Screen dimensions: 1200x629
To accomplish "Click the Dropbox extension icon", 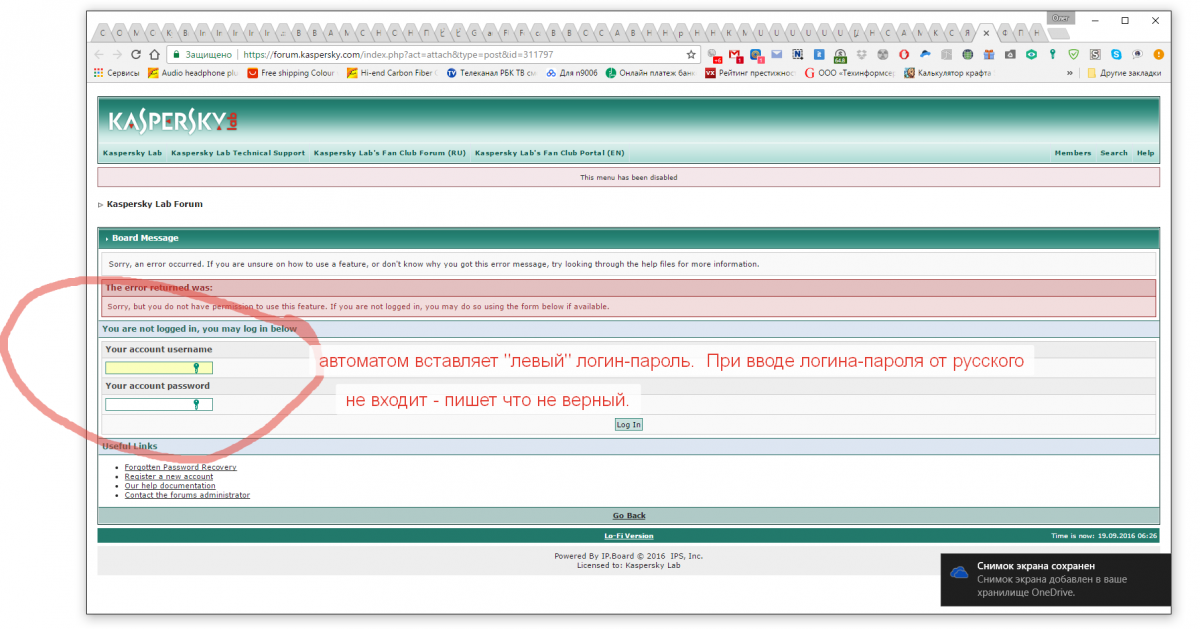I will (x=861, y=55).
